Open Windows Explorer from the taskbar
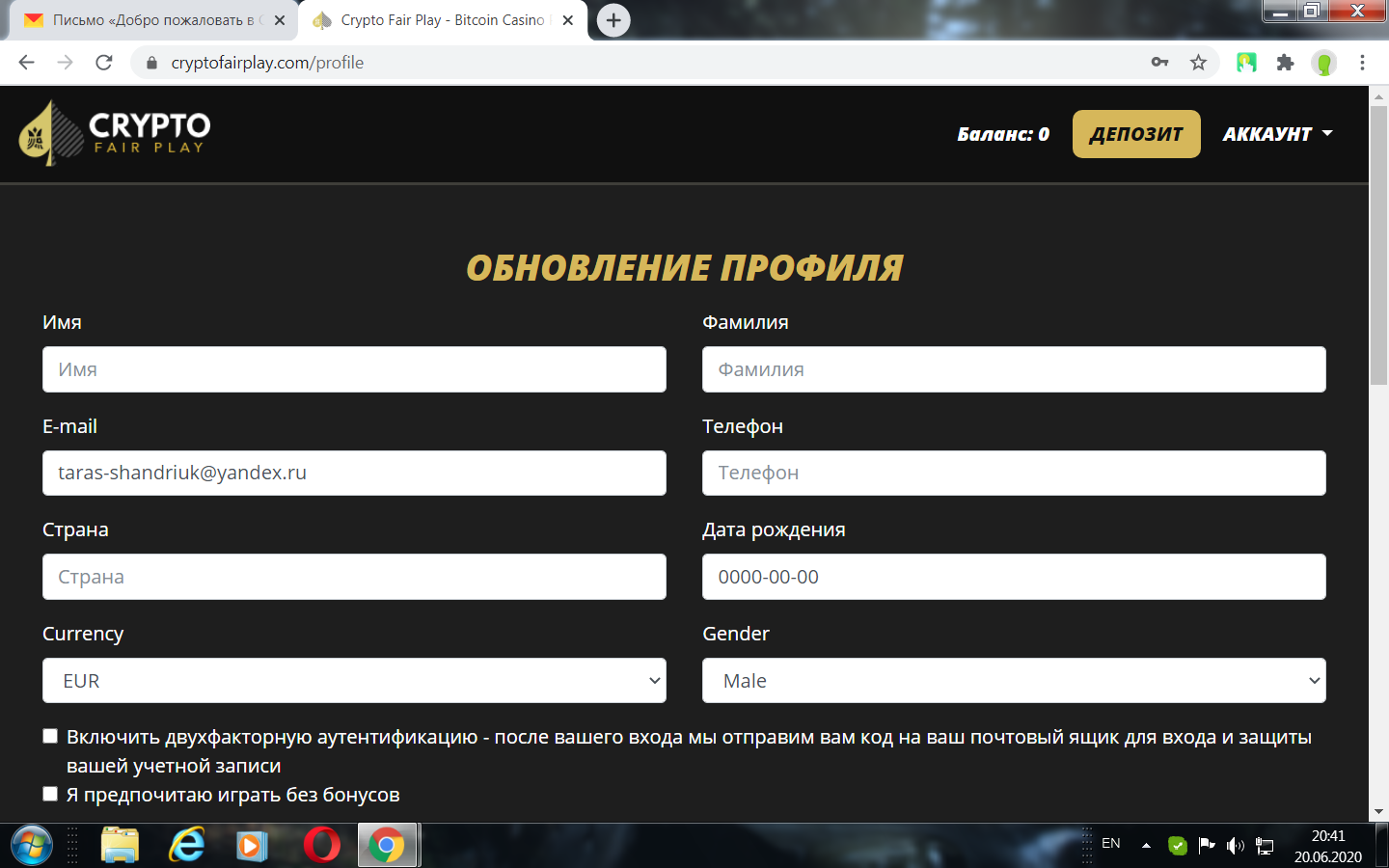The width and height of the screenshot is (1389, 868). pyautogui.click(x=120, y=846)
